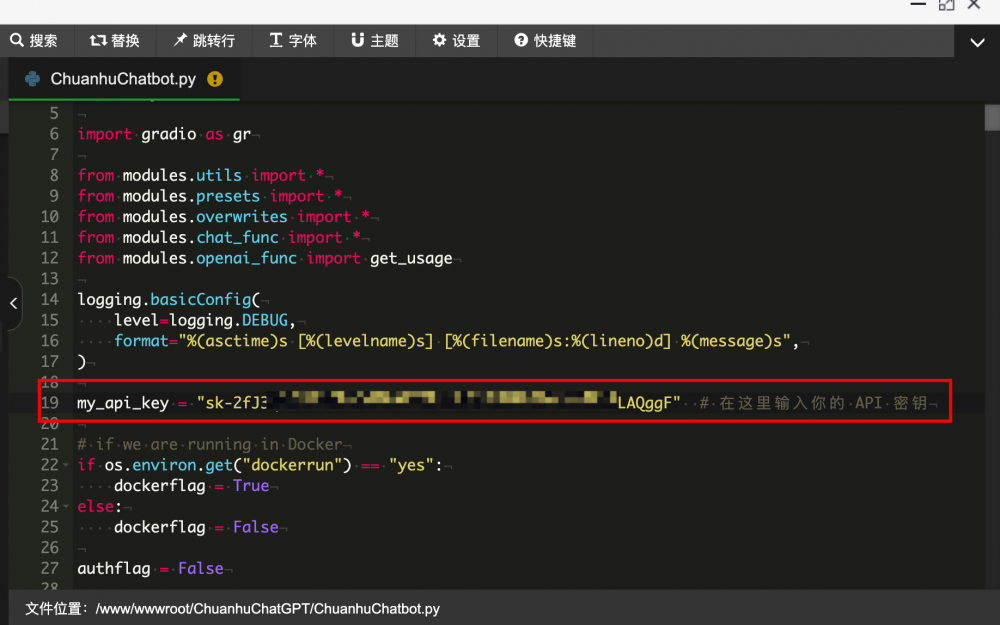Click the Python file icon in the tab

click(32, 79)
